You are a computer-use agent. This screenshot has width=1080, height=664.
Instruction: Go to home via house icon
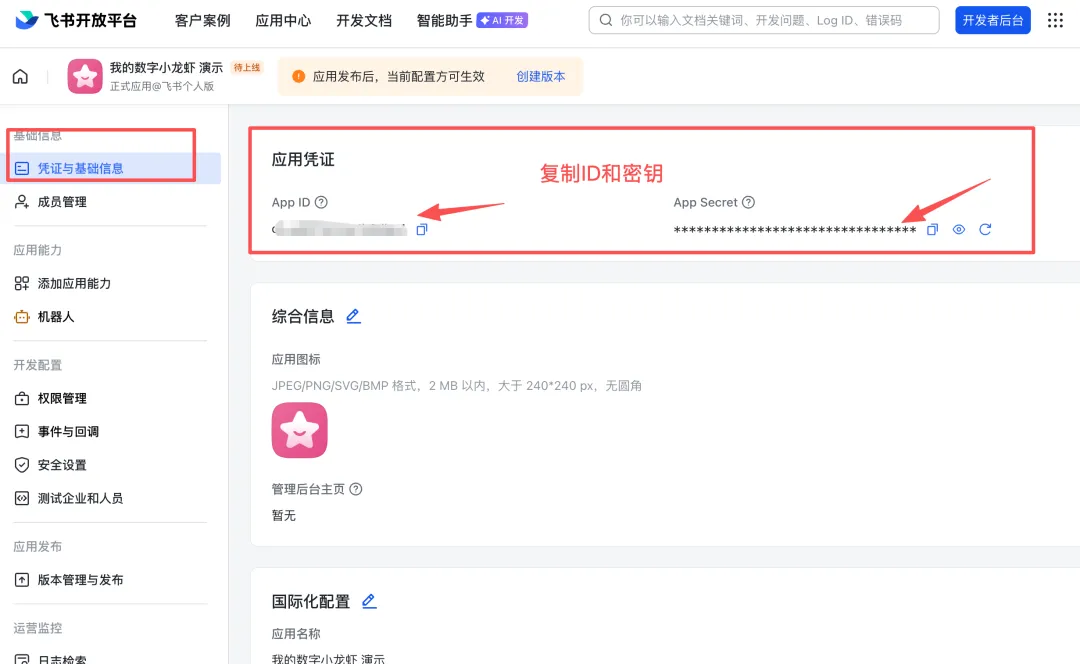(21, 76)
